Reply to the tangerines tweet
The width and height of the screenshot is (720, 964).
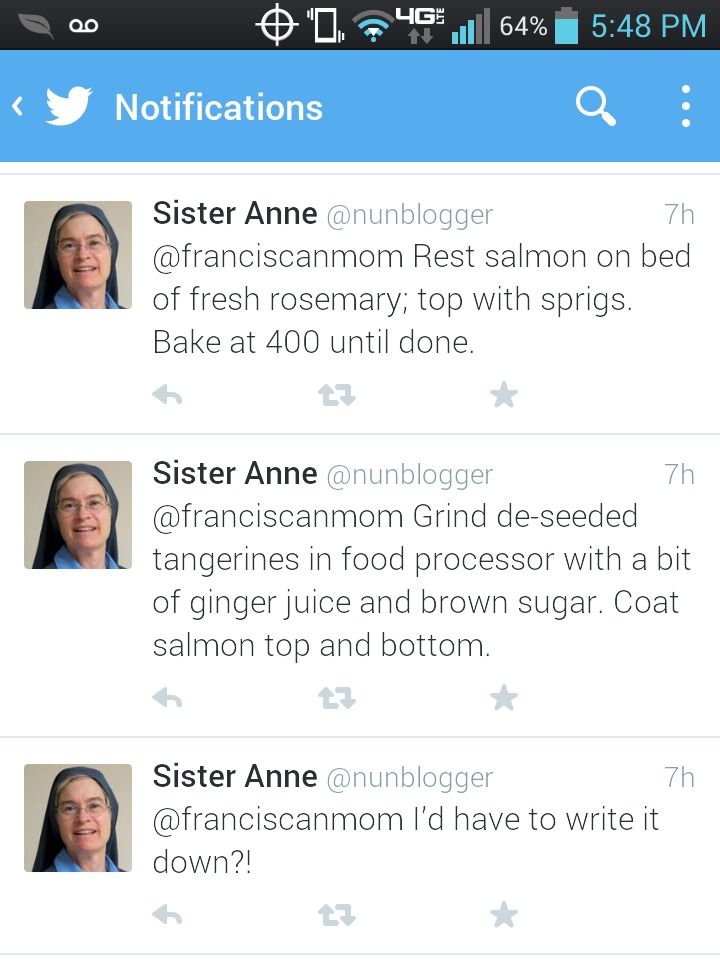click(167, 698)
